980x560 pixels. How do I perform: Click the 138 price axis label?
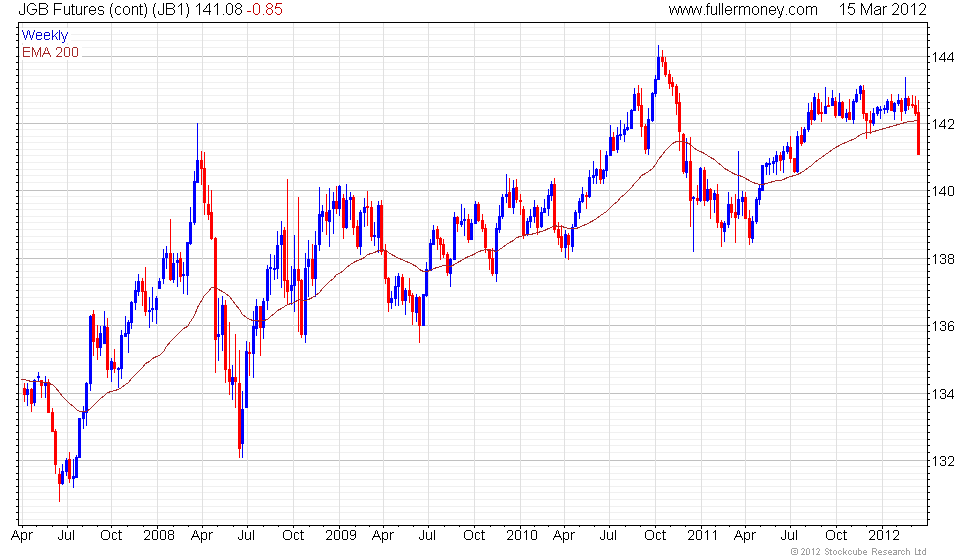click(942, 259)
